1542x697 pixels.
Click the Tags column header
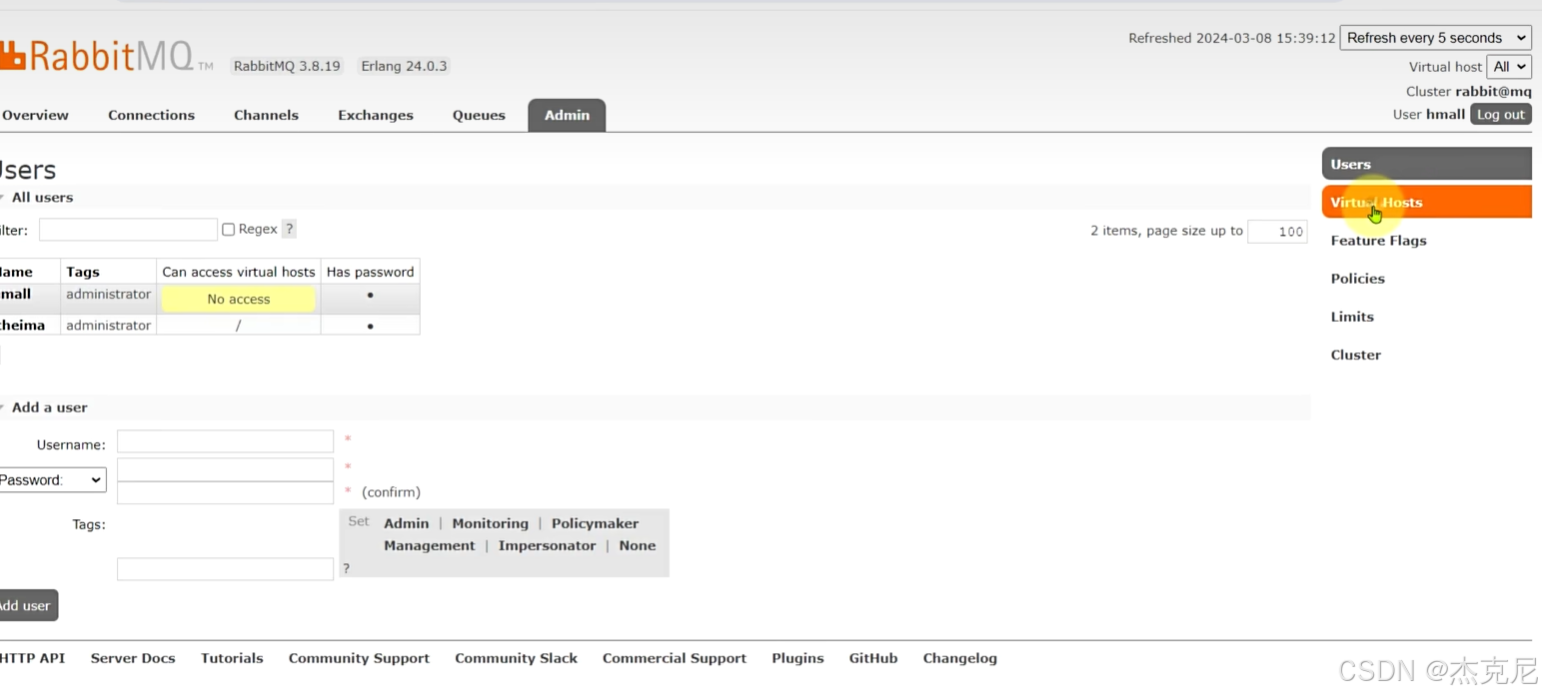coord(83,272)
